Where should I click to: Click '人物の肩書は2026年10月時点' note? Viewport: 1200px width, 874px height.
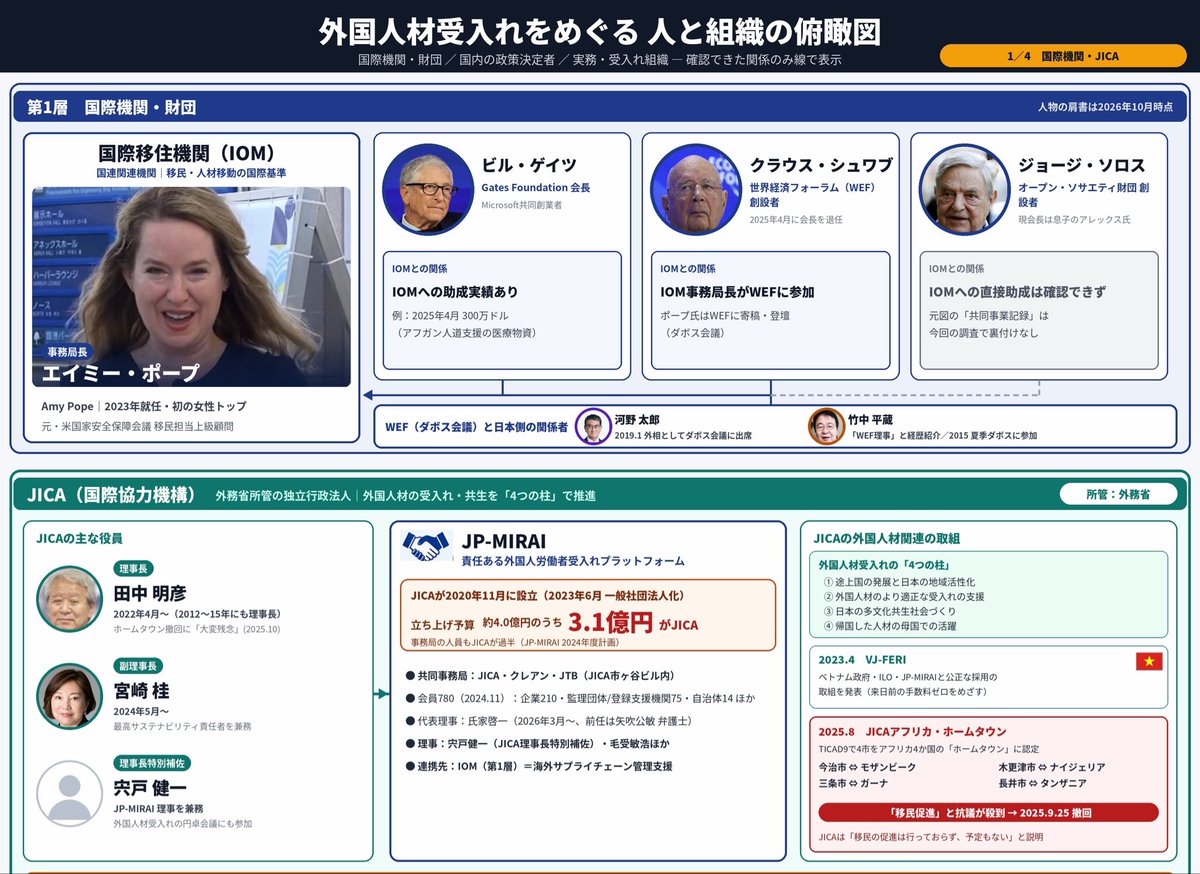[x=1105, y=107]
